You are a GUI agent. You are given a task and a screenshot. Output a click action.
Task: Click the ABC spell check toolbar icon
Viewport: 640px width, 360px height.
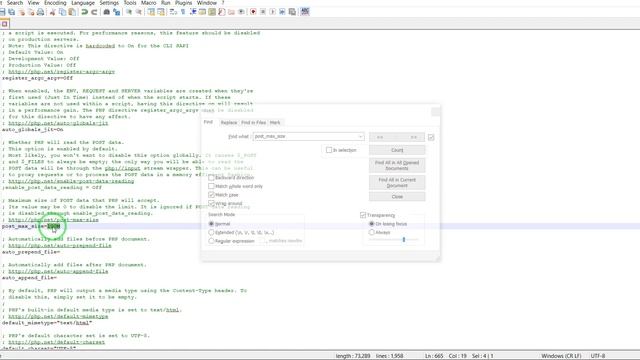coord(305,12)
